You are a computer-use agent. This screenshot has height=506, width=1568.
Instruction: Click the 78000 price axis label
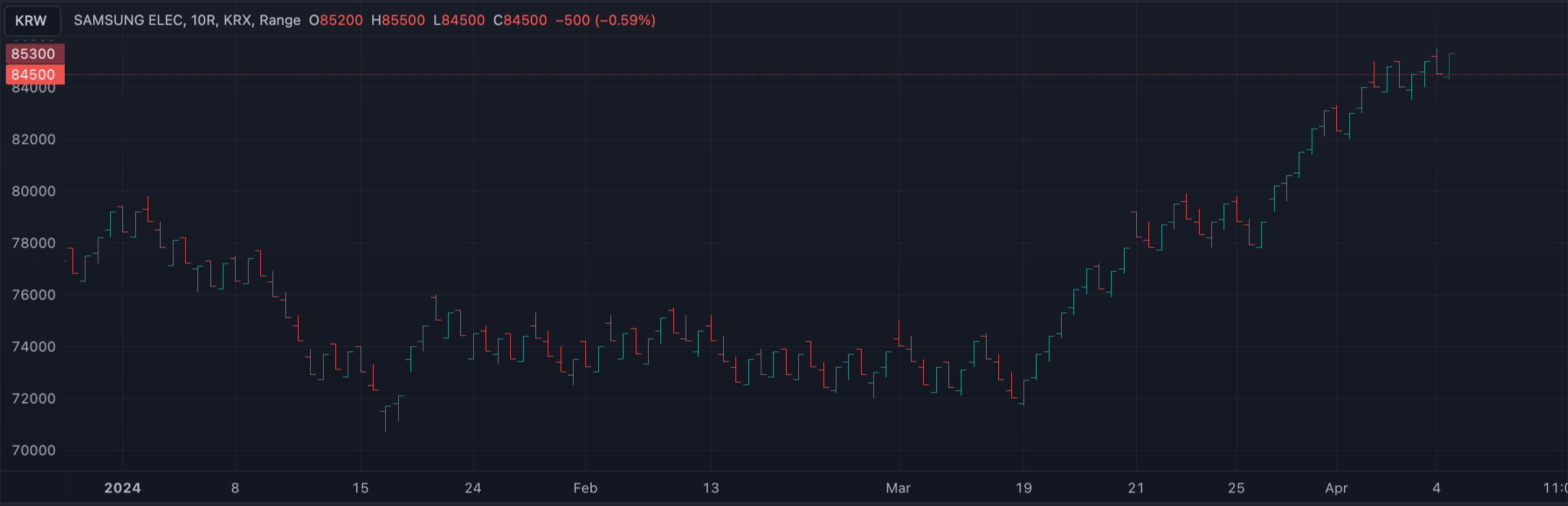(x=34, y=243)
